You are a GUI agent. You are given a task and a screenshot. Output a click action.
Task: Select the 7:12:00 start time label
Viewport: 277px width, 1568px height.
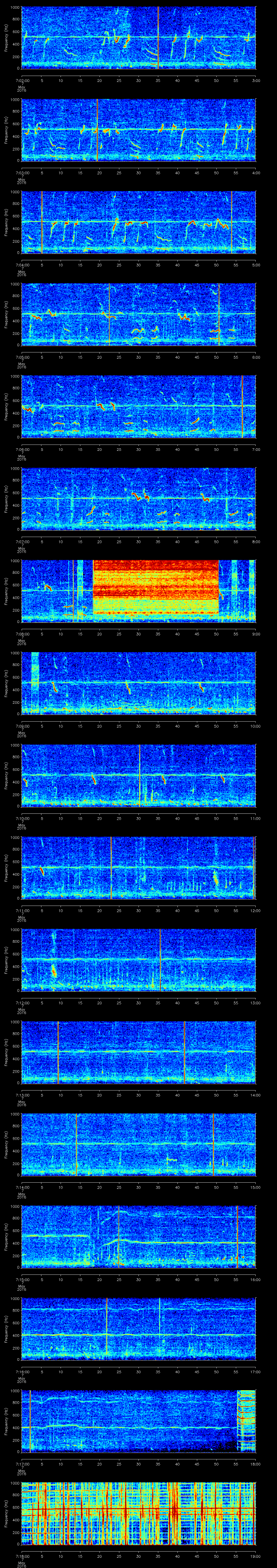pos(22,1003)
